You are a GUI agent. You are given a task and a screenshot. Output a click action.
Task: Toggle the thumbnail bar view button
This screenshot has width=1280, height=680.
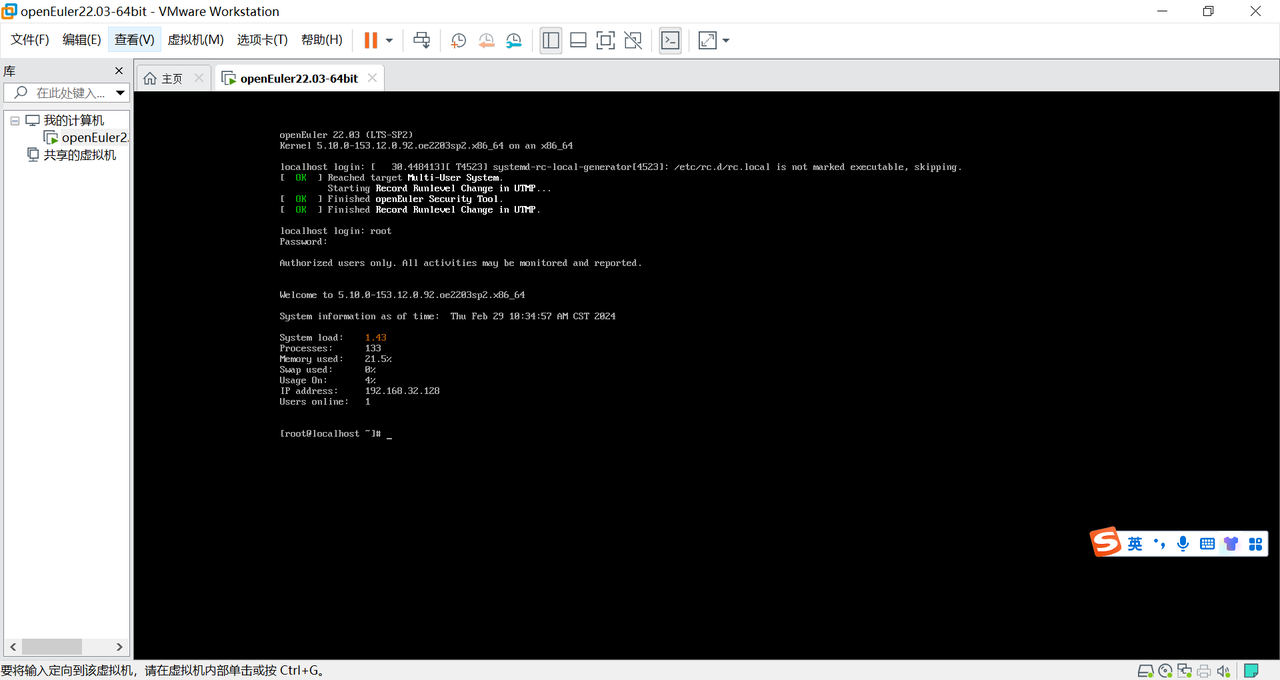578,40
